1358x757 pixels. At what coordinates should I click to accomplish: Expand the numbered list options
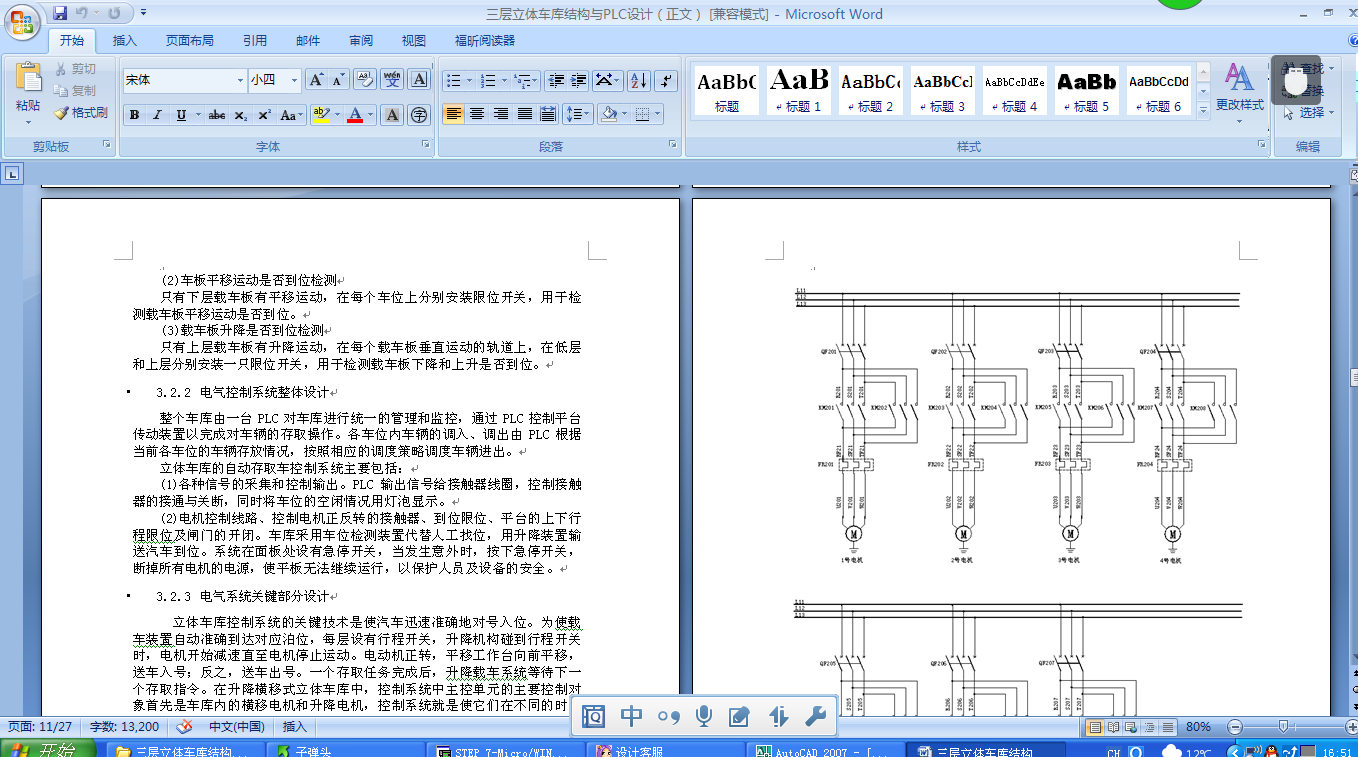505,80
